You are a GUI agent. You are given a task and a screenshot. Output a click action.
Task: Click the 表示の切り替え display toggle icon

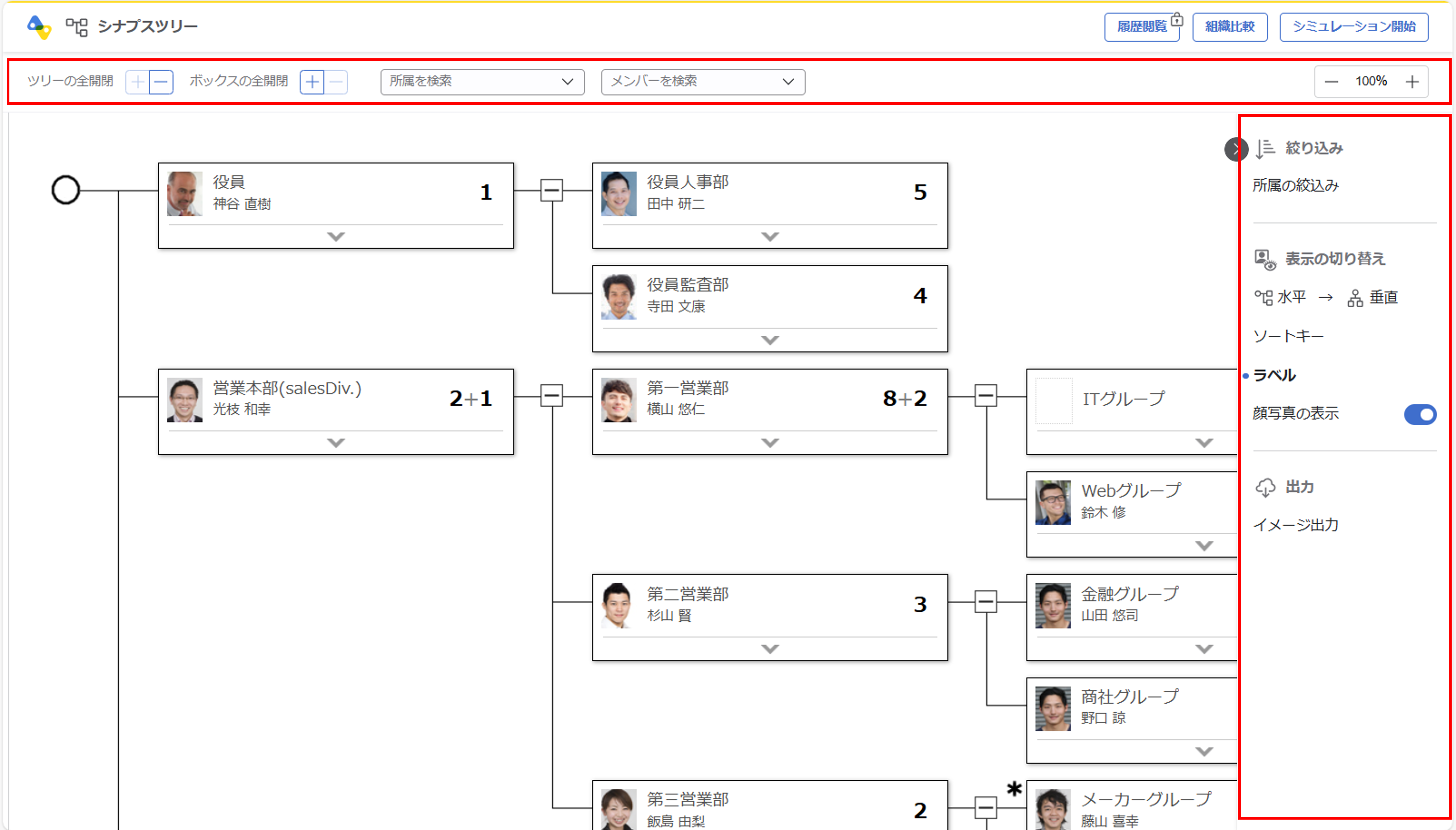1263,258
